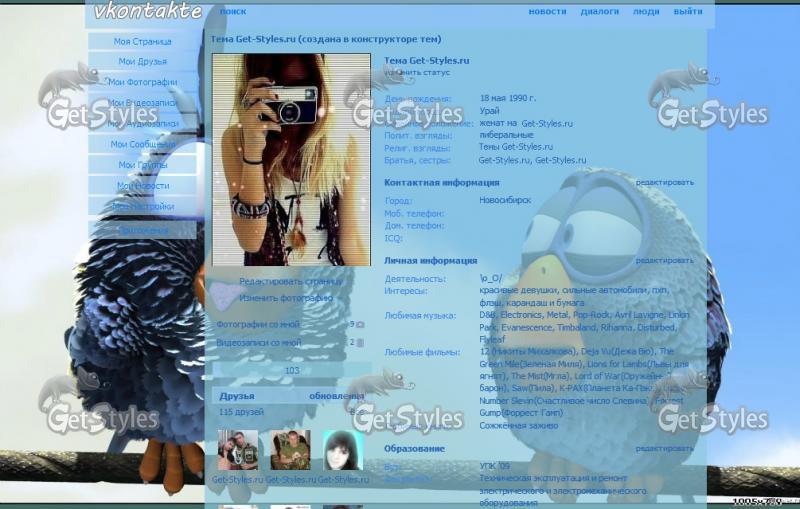Open Приложения in the sidebar
800x509 pixels.
tap(142, 231)
